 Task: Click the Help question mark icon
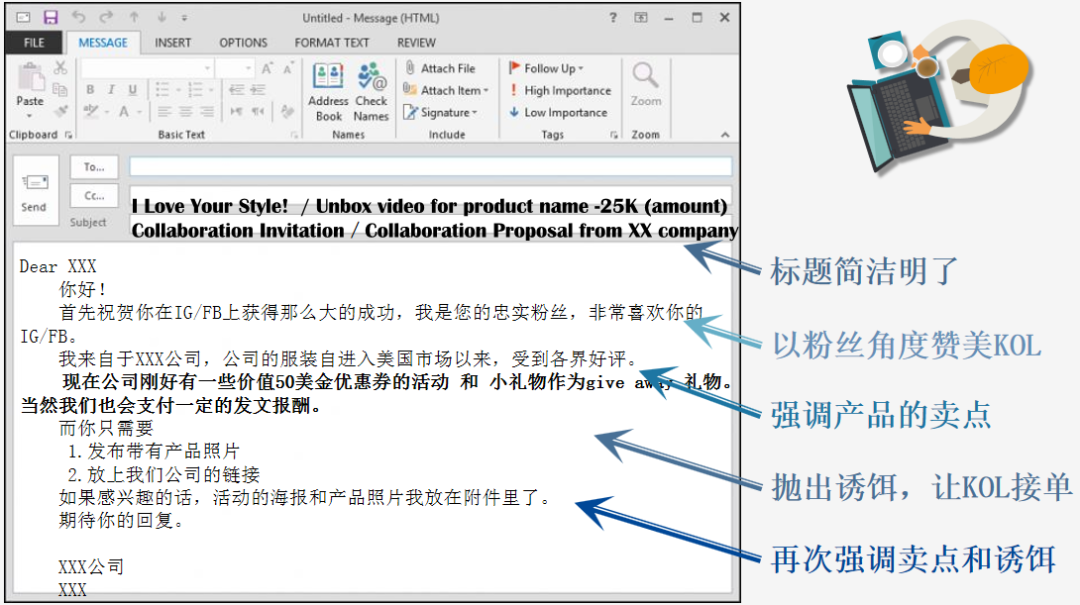click(x=612, y=18)
